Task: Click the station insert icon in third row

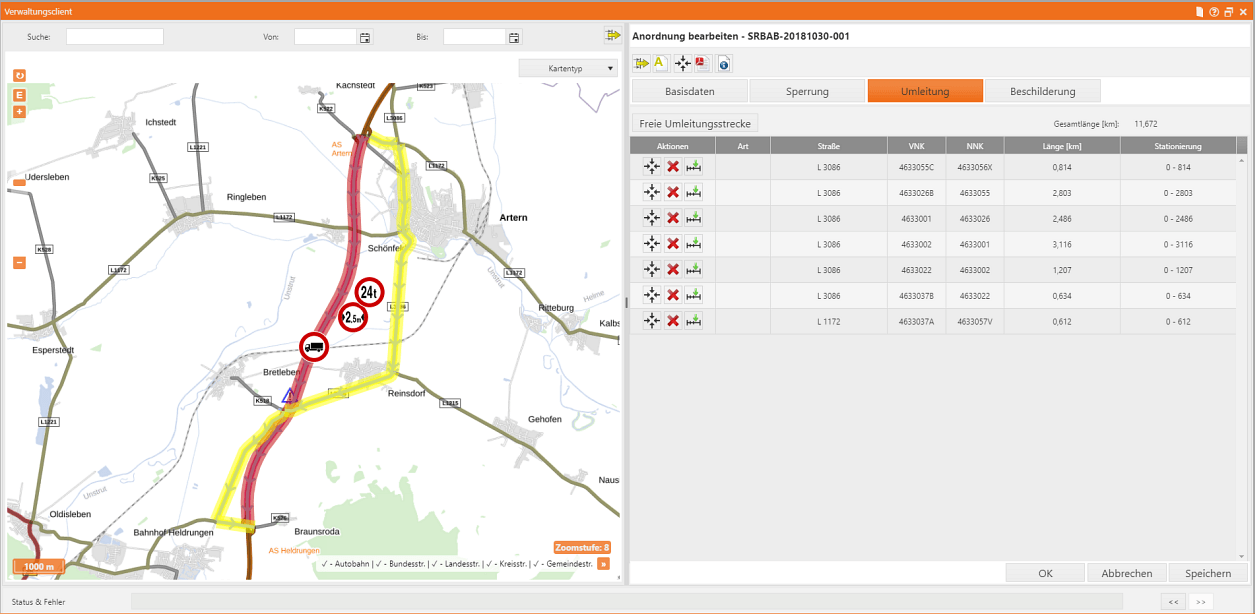Action: [694, 218]
